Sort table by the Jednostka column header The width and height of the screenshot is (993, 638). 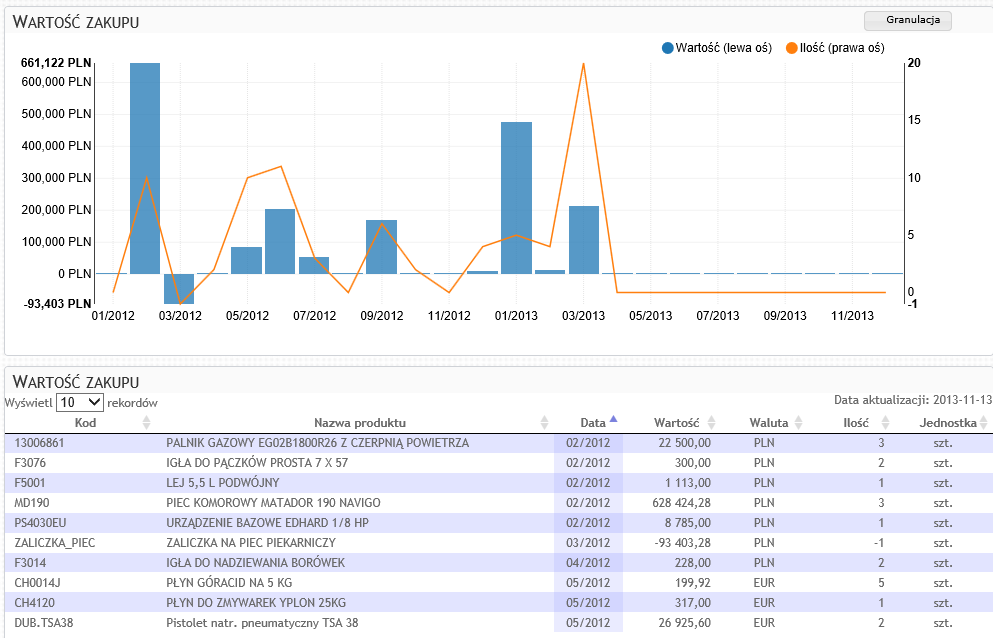tap(948, 423)
